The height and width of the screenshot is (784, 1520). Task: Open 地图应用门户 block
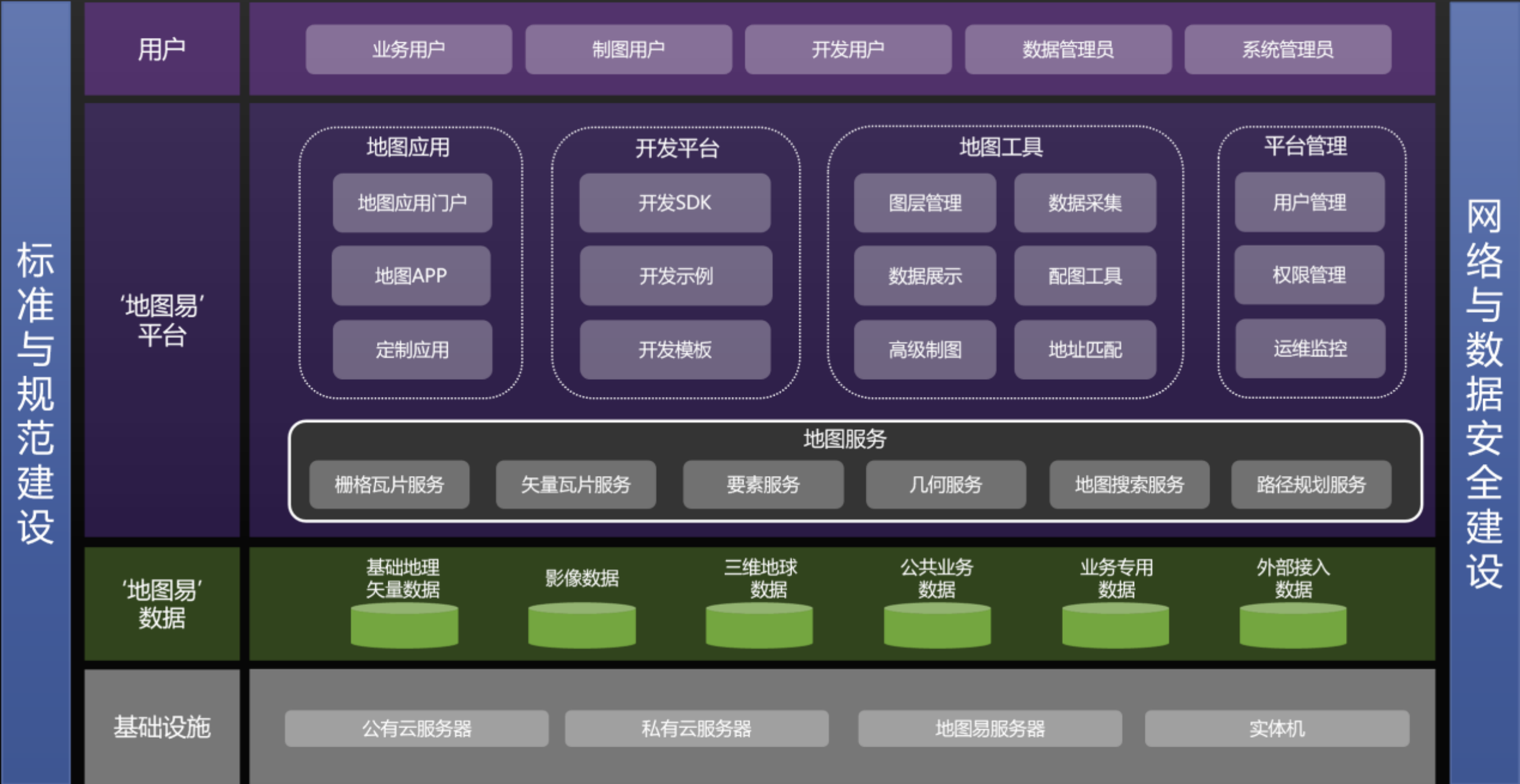[x=412, y=203]
